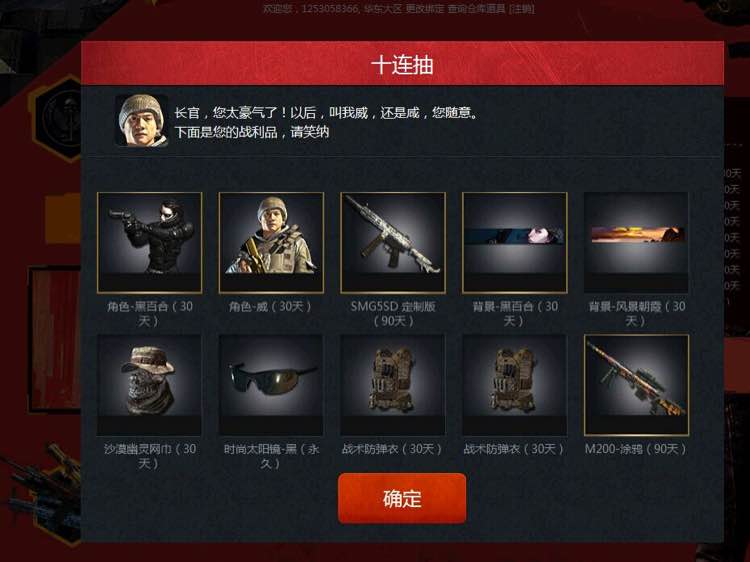Select the 沙漠幽灵网巾 hat and mask icon

(x=149, y=385)
